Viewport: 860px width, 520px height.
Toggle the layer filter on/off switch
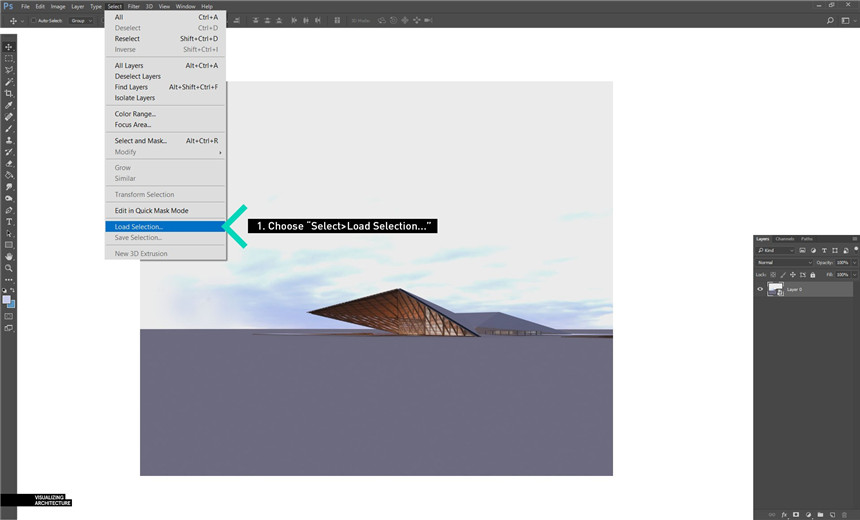coord(854,250)
